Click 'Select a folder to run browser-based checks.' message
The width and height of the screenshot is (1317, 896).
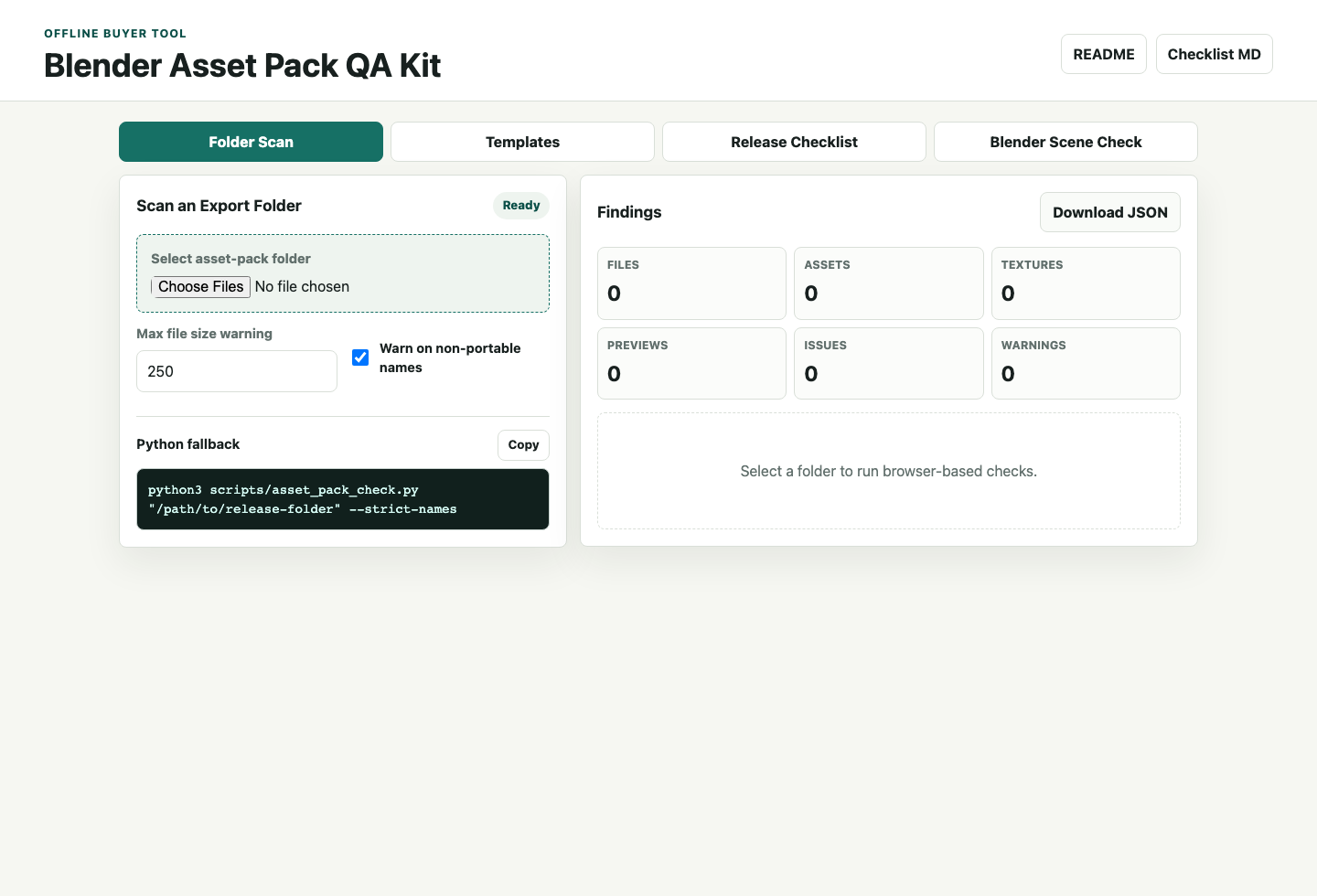[x=889, y=471]
